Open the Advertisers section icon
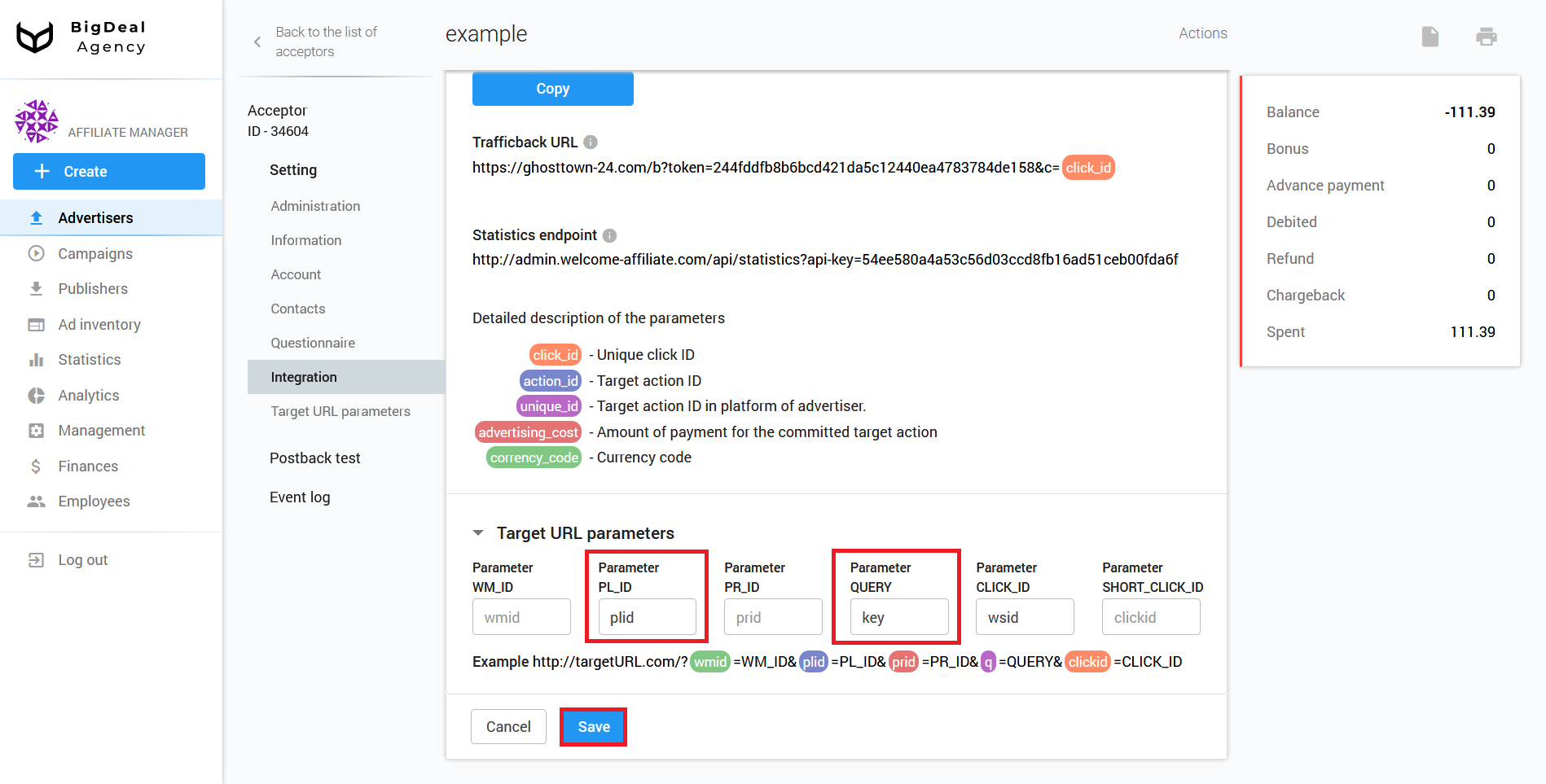1546x784 pixels. point(36,217)
